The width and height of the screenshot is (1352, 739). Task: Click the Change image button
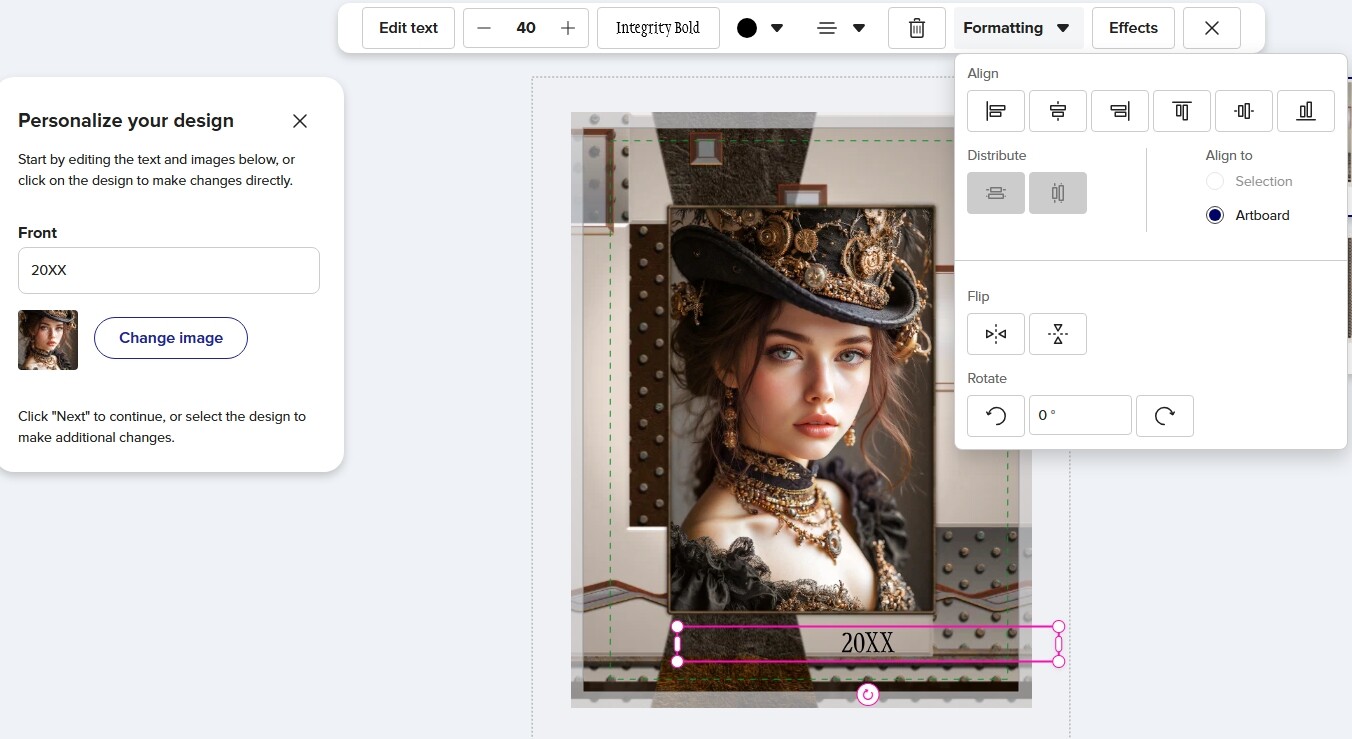(x=171, y=338)
